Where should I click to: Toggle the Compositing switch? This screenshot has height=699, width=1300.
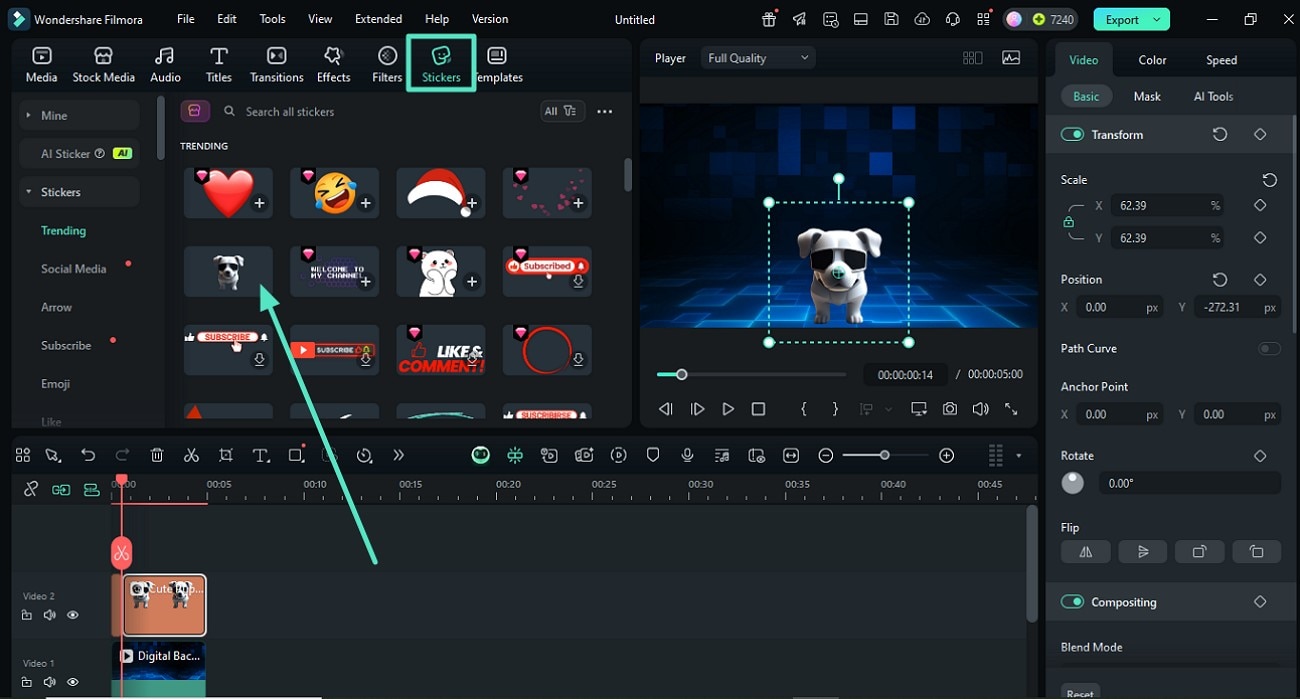[1072, 602]
